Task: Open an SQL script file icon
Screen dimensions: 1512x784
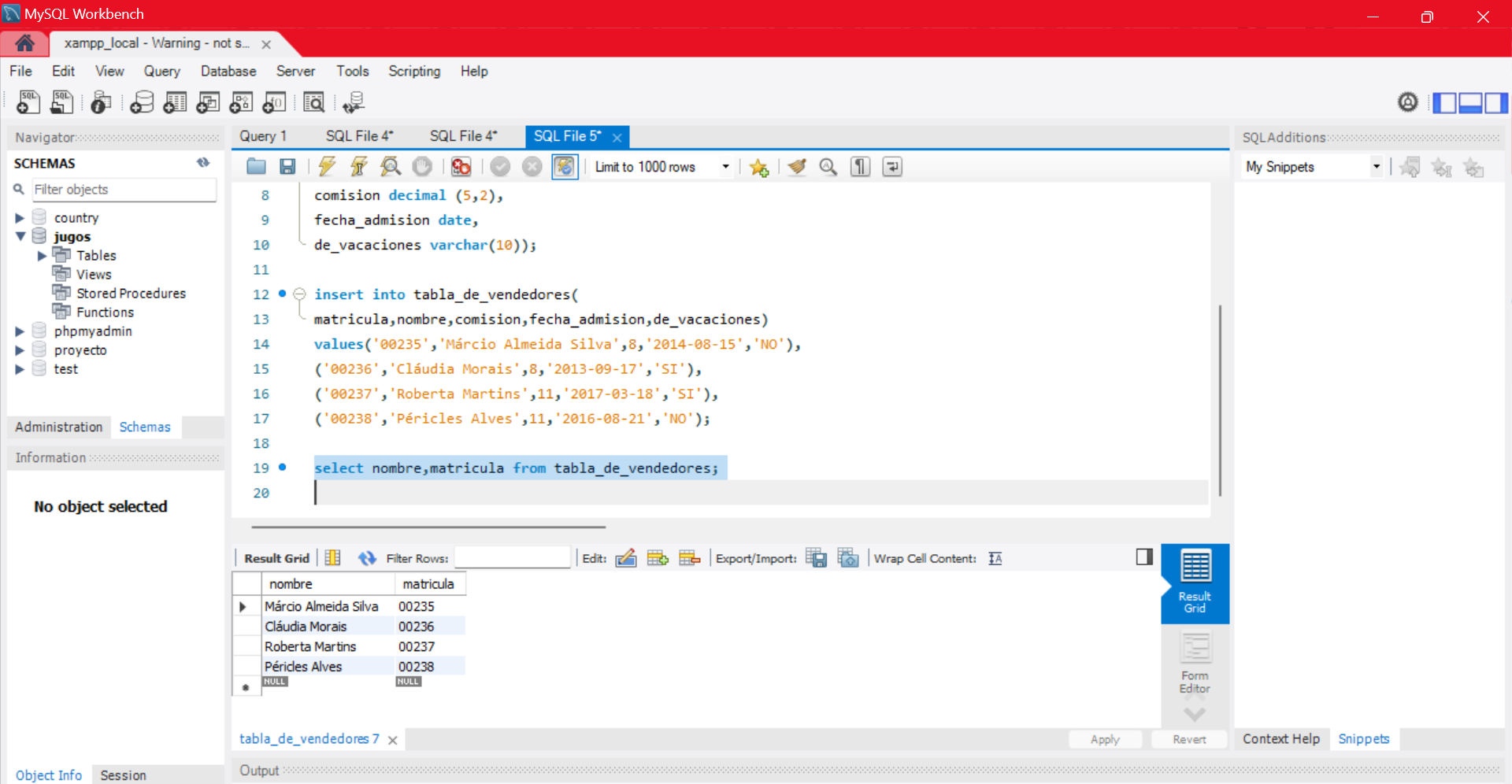Action: click(61, 102)
